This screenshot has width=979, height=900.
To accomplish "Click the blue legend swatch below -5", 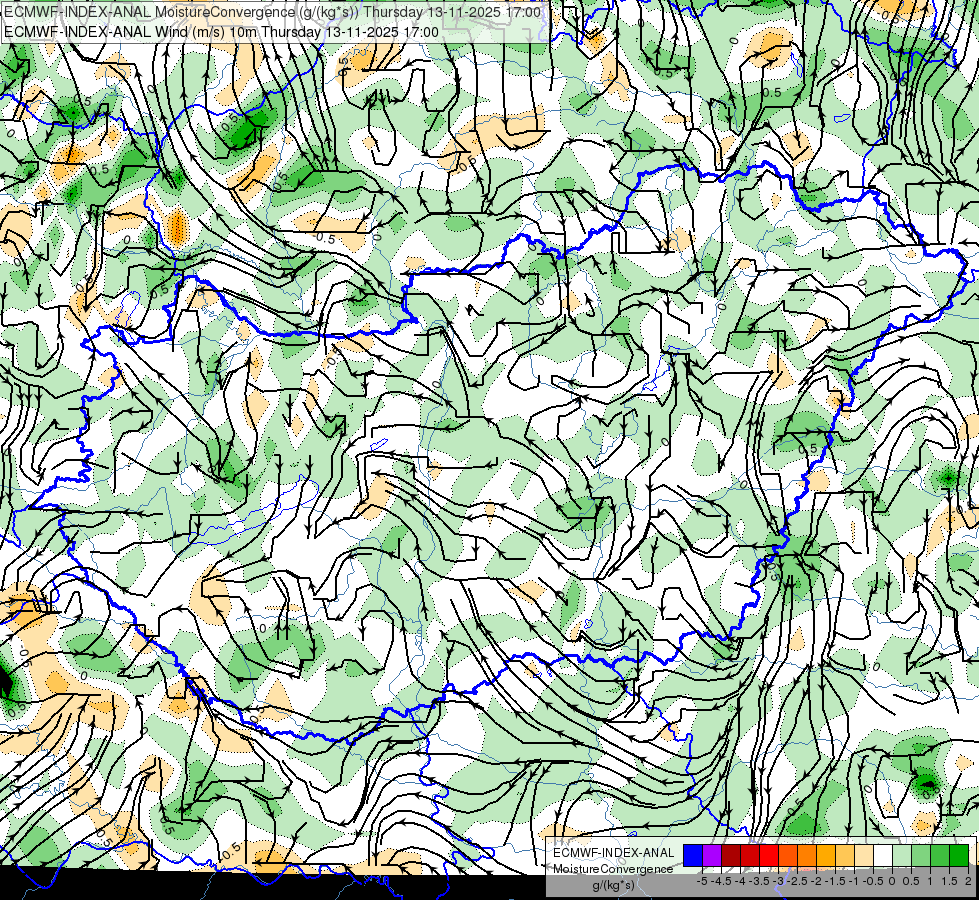I will [x=693, y=856].
